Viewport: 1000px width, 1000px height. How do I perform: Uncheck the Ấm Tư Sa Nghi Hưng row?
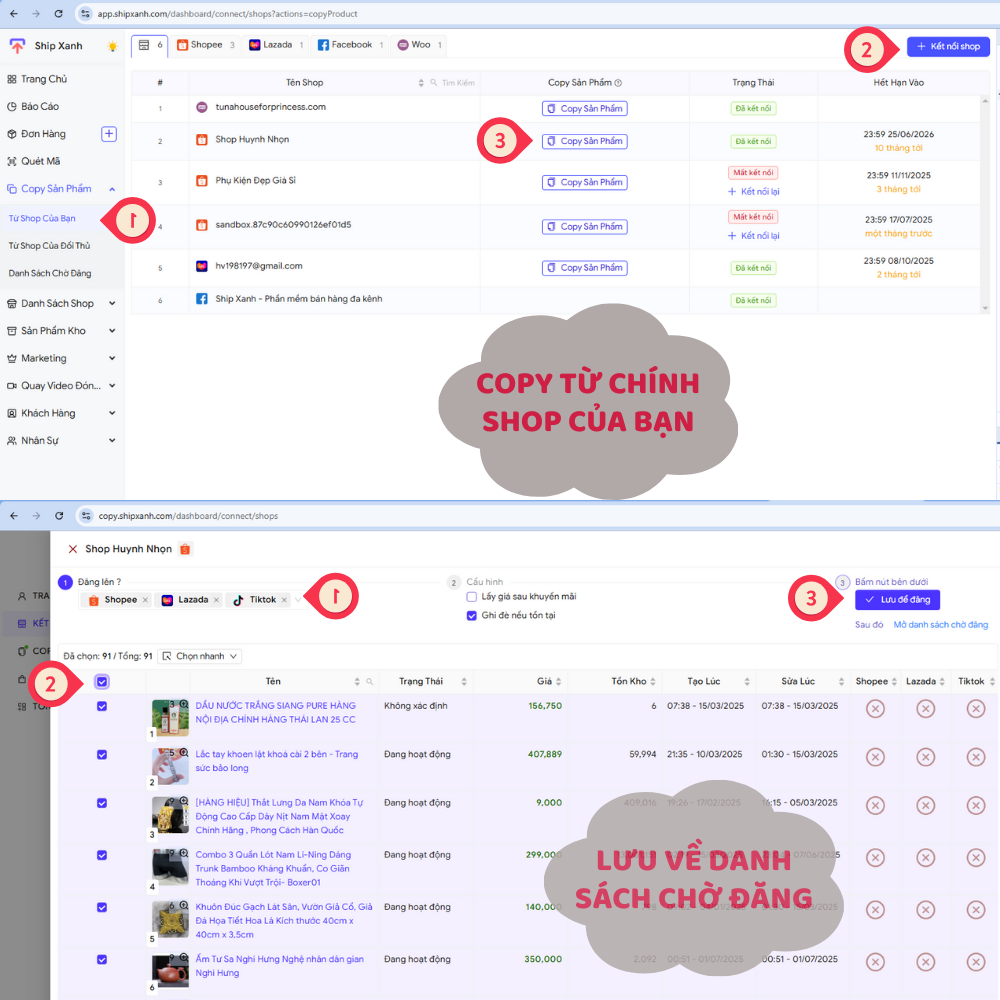102,960
